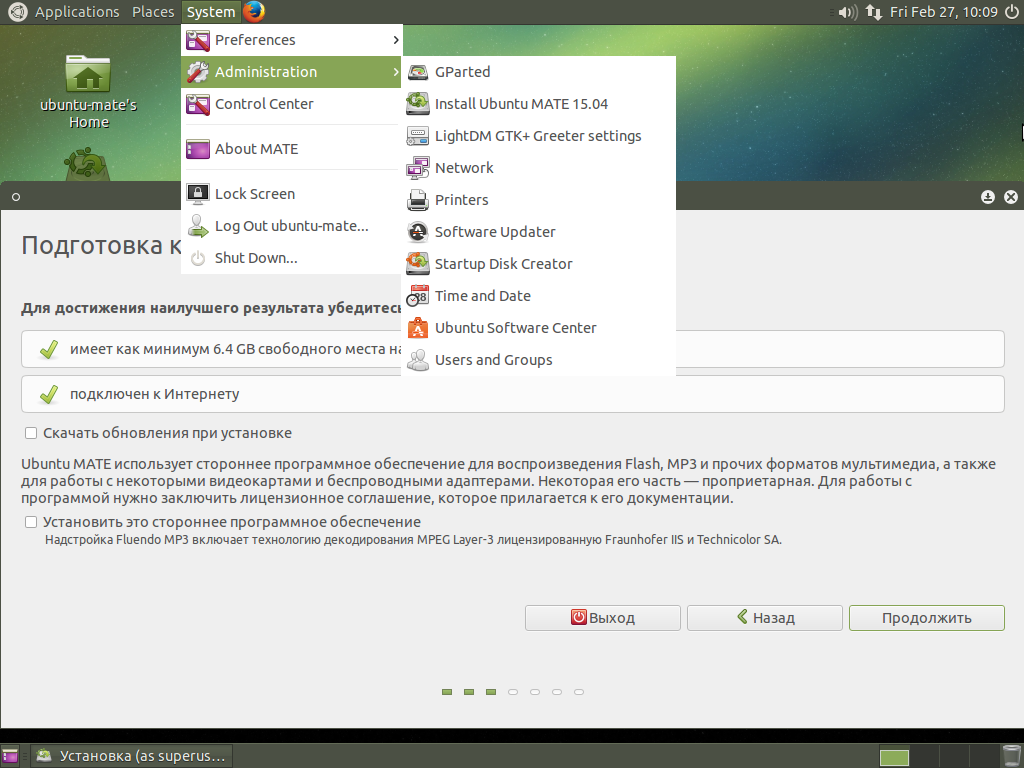Open LightDM GTK+ Greeter settings
Viewport: 1024px width, 768px height.
537,135
